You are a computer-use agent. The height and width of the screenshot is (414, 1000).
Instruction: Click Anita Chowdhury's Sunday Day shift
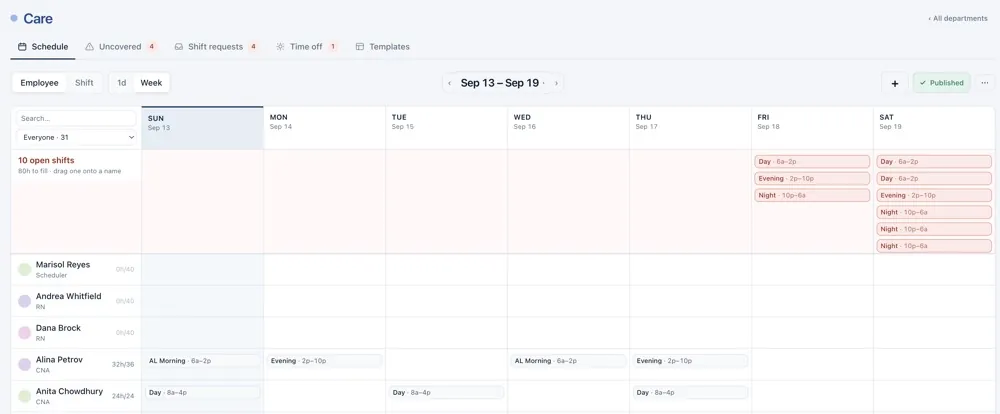(203, 393)
